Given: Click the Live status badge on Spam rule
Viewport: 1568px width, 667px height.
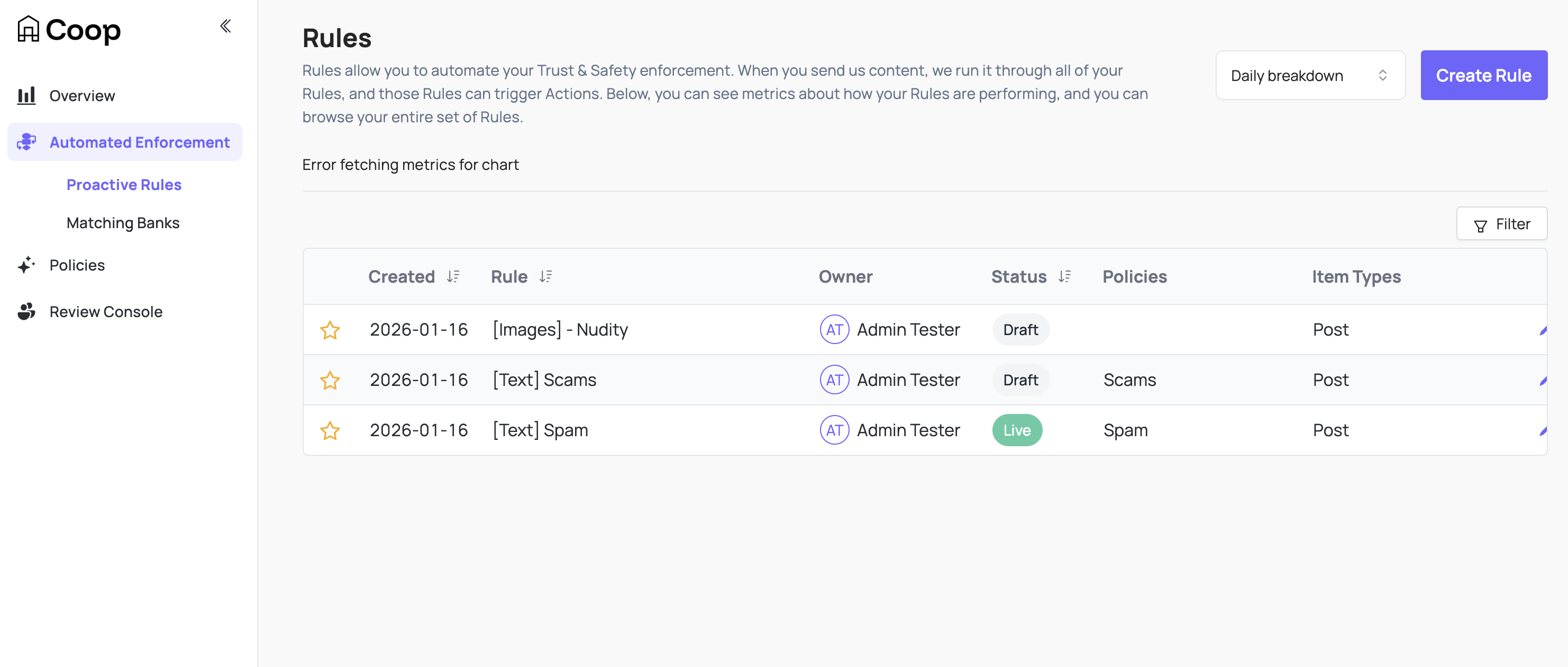Looking at the screenshot, I should 1017,430.
